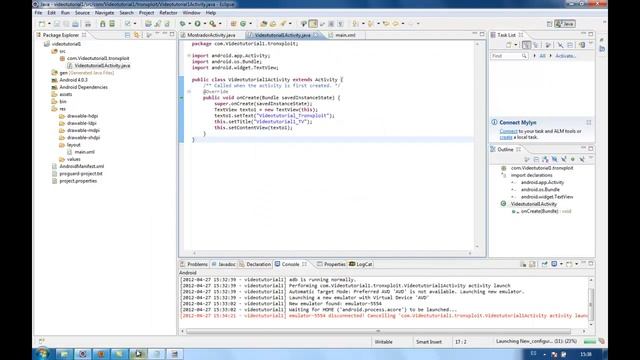Open dropdown next to the Debug button

point(190,24)
